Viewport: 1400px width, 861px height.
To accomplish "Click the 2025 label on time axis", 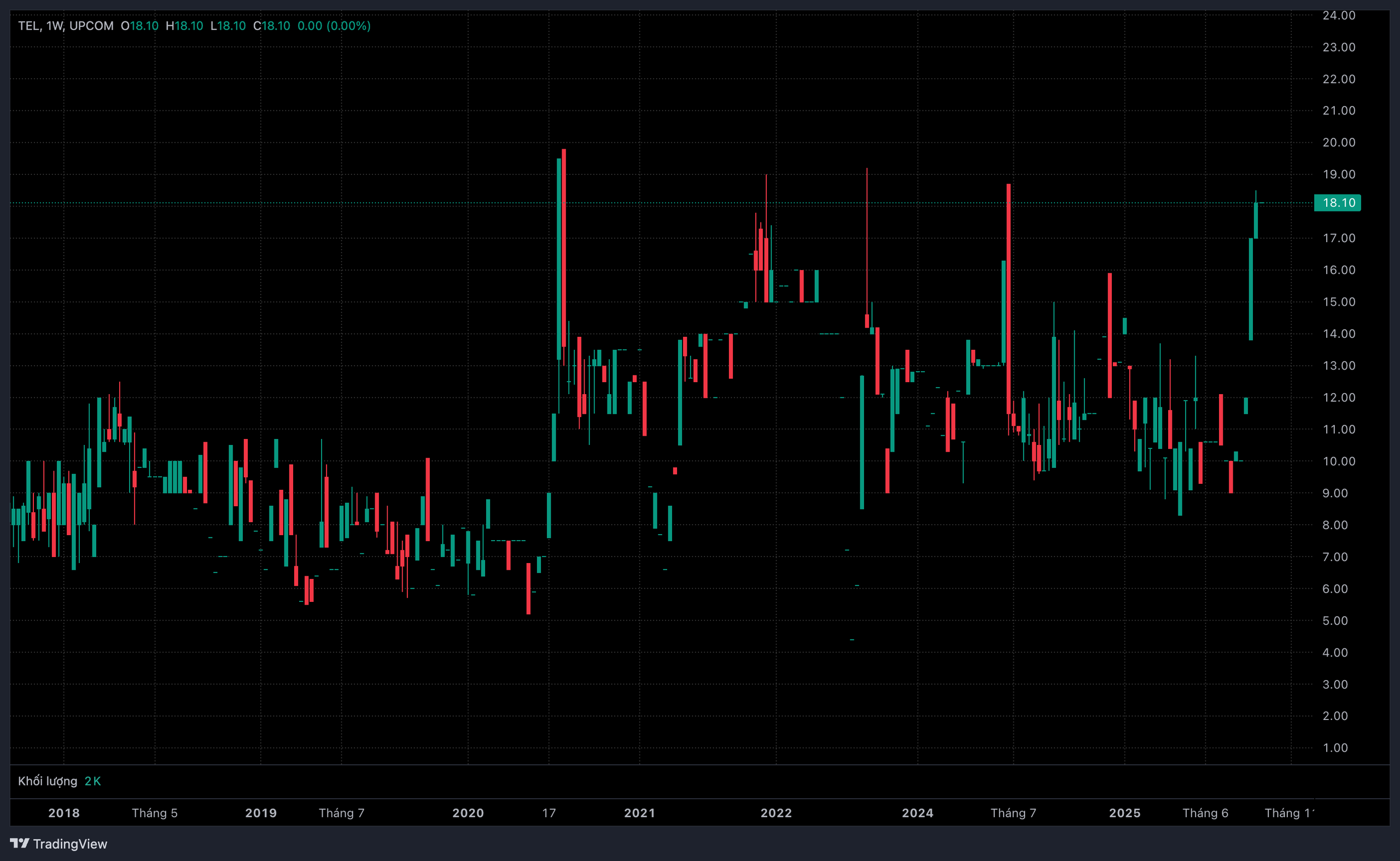I will point(1124,812).
